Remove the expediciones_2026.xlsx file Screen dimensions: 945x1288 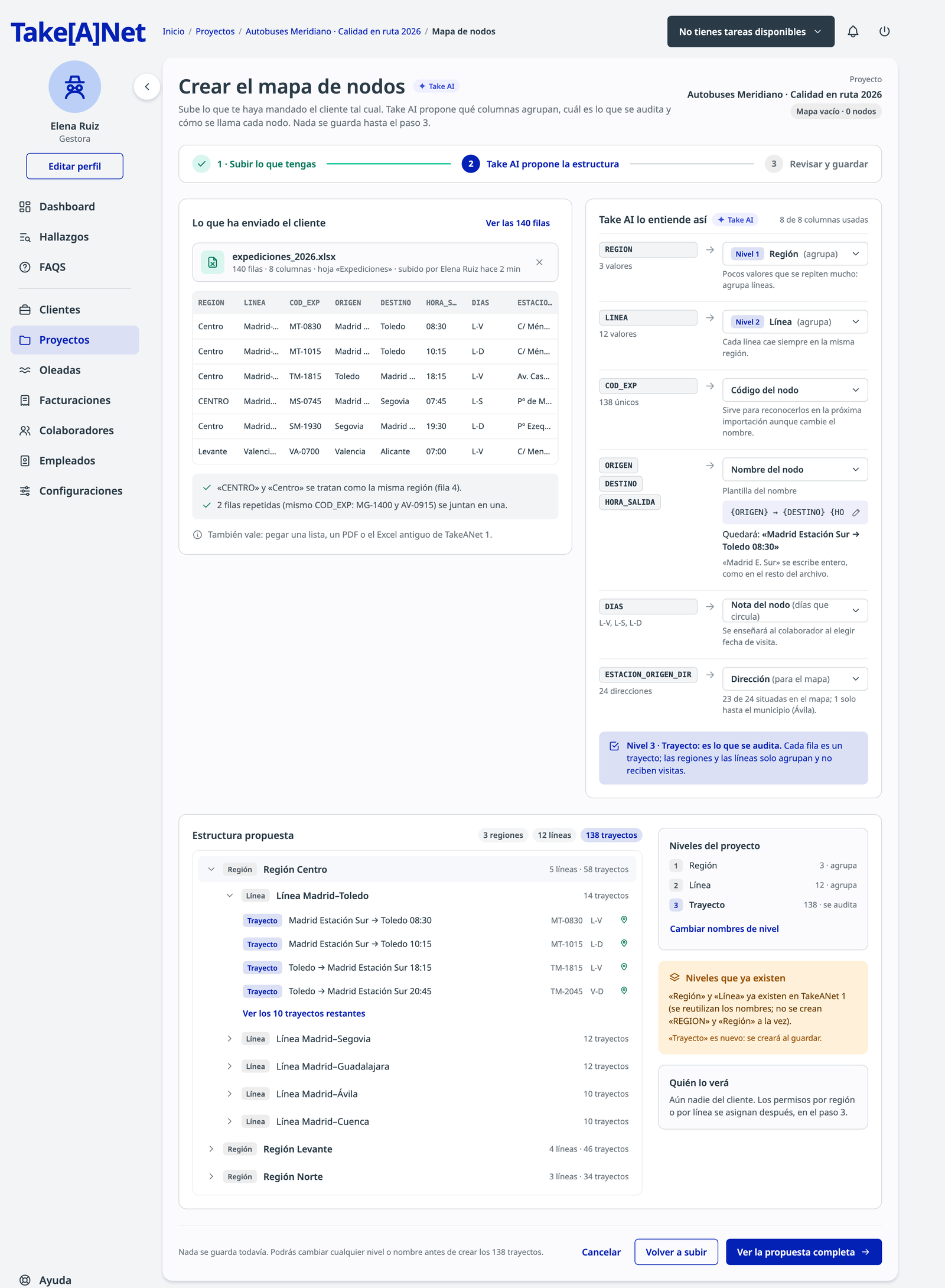(x=539, y=262)
